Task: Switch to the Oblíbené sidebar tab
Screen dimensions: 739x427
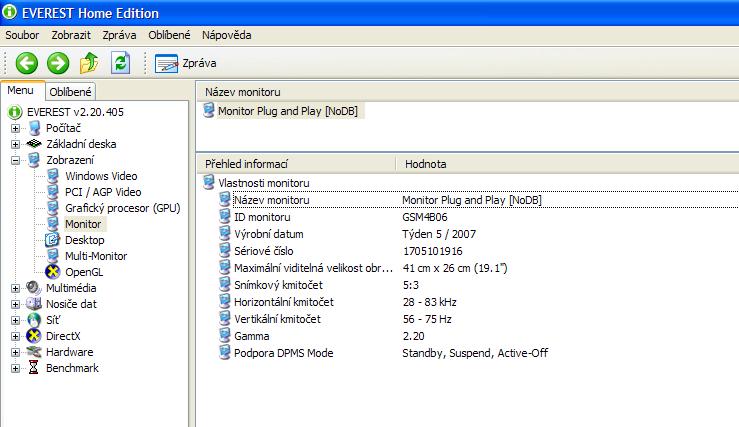Action: pos(70,92)
